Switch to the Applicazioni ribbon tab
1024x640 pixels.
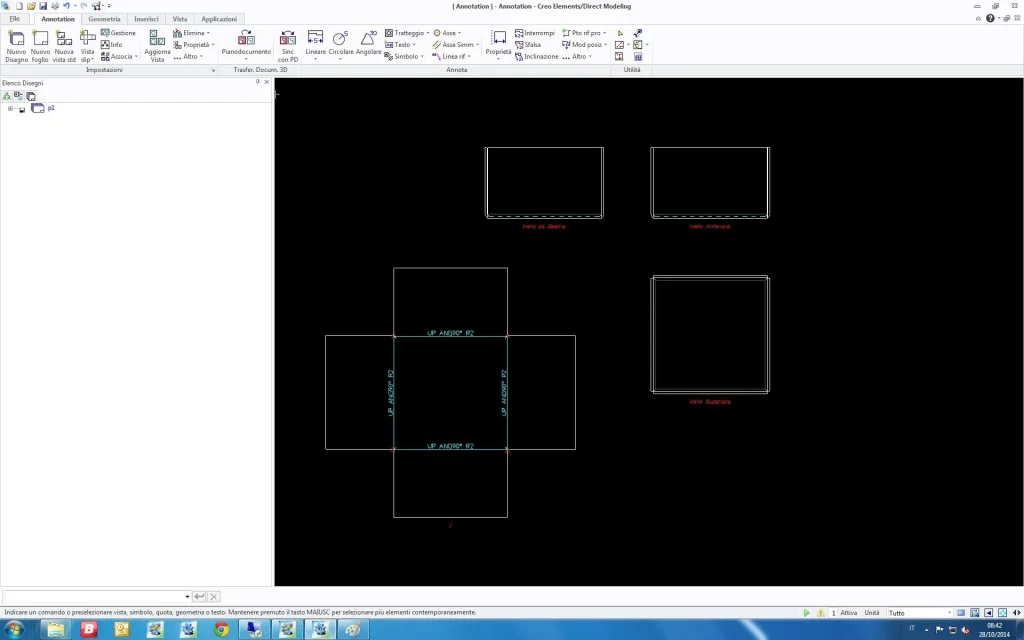click(x=219, y=19)
